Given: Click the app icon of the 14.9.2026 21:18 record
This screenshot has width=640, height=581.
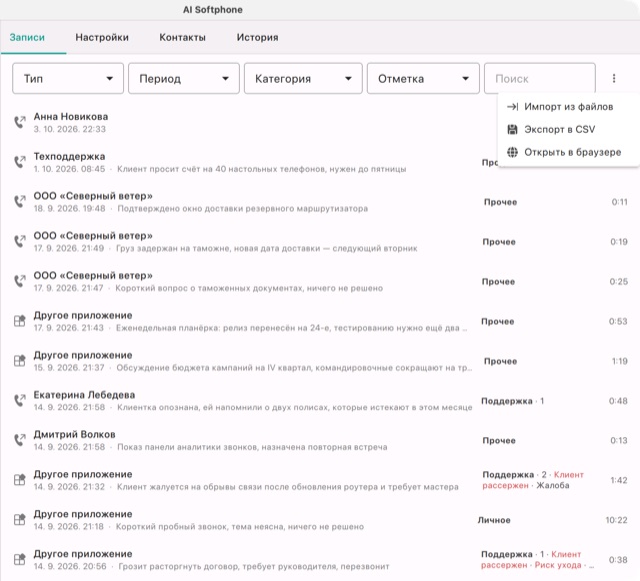Looking at the screenshot, I should coord(20,520).
